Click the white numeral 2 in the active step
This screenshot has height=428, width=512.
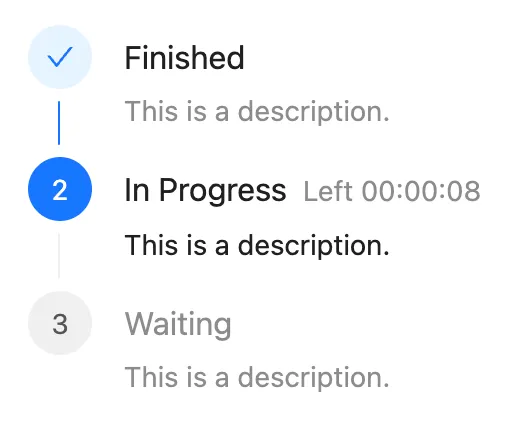60,190
